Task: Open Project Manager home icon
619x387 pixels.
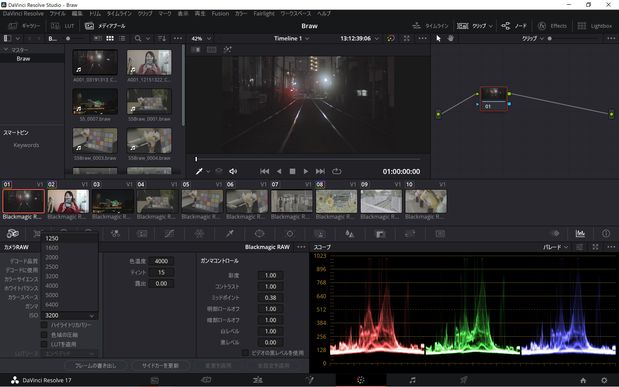Action: coord(583,380)
